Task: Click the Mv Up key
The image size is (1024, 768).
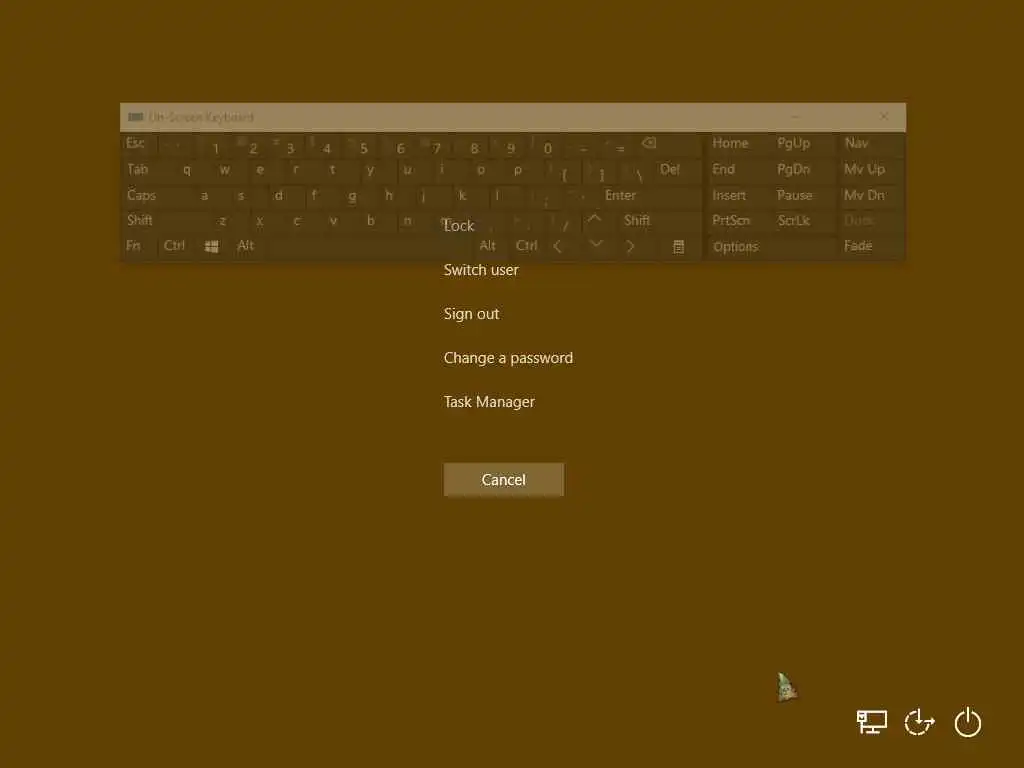Action: pos(864,169)
